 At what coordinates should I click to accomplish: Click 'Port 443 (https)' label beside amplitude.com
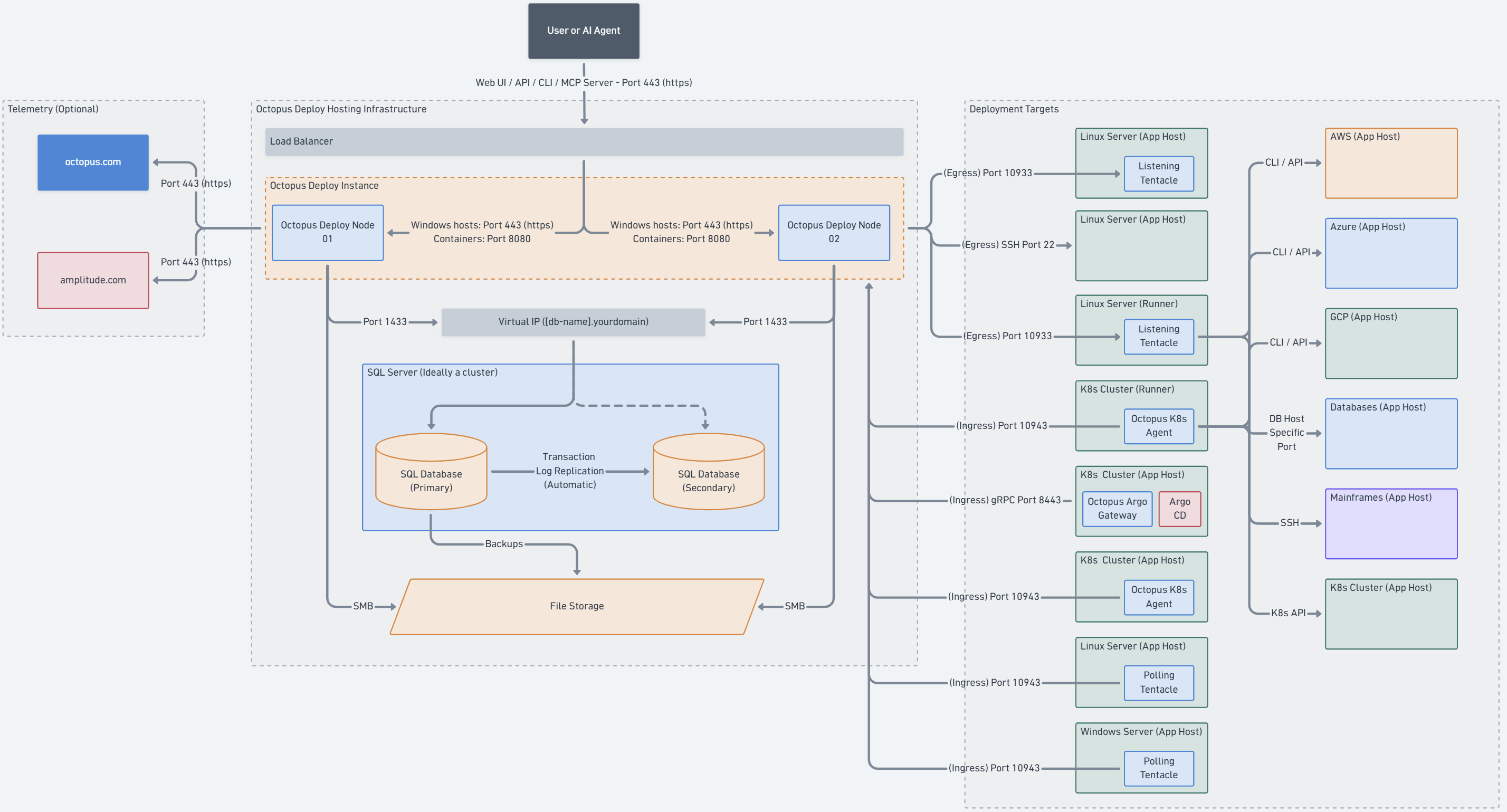coord(196,262)
